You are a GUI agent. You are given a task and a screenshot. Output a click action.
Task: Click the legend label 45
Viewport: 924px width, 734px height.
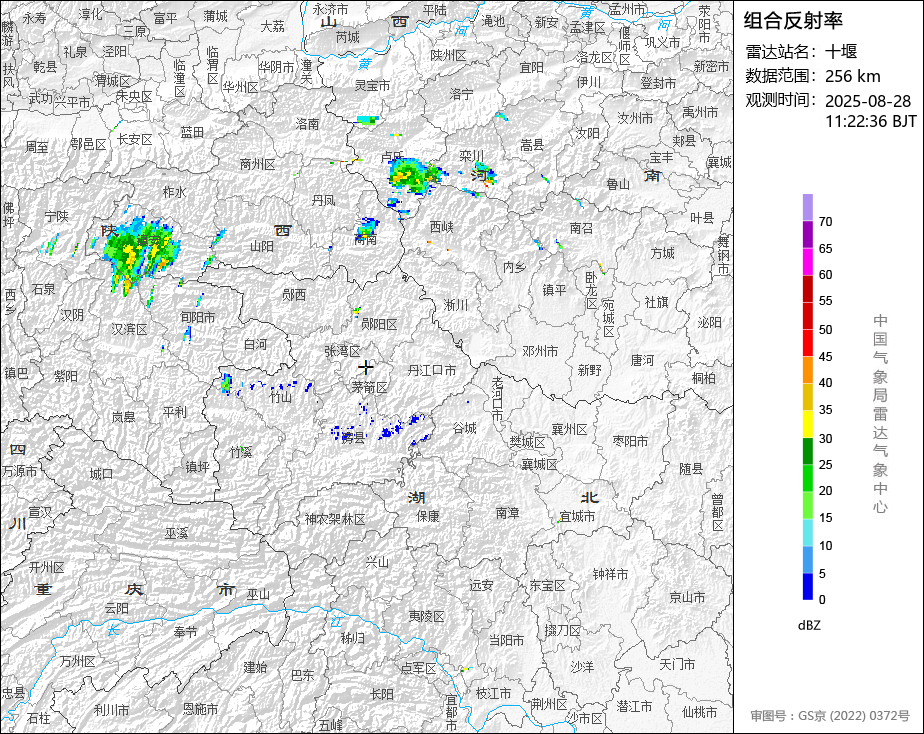tap(826, 356)
